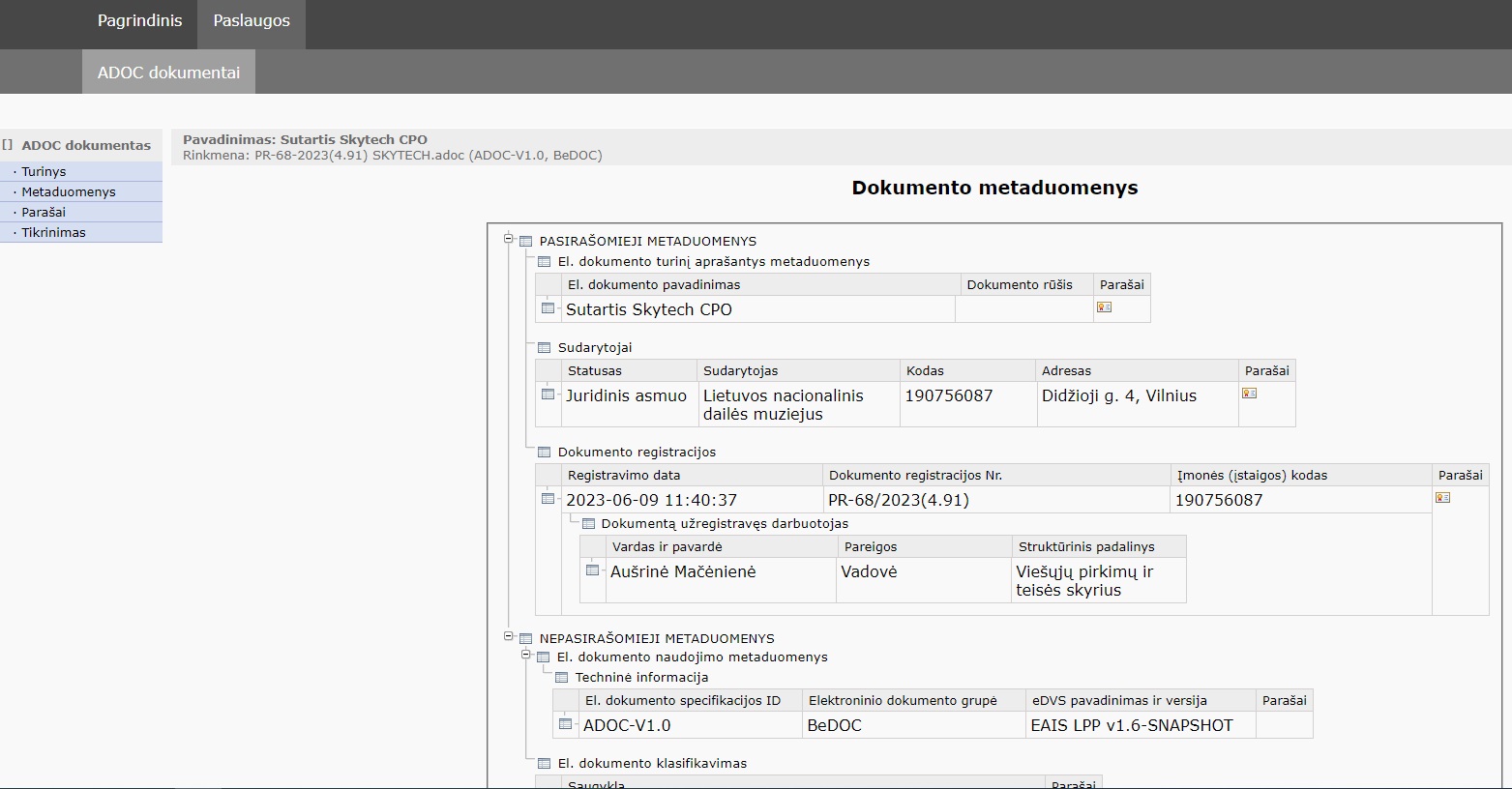The height and width of the screenshot is (789, 1512).
Task: Click signature icon in Sudarytojai row
Action: point(1249,394)
